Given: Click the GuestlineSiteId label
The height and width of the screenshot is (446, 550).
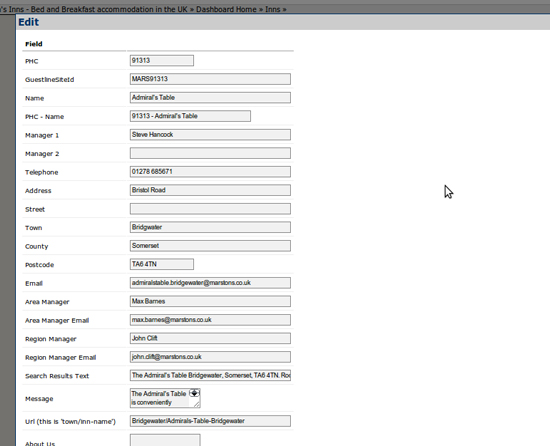Looking at the screenshot, I should click(49, 80).
